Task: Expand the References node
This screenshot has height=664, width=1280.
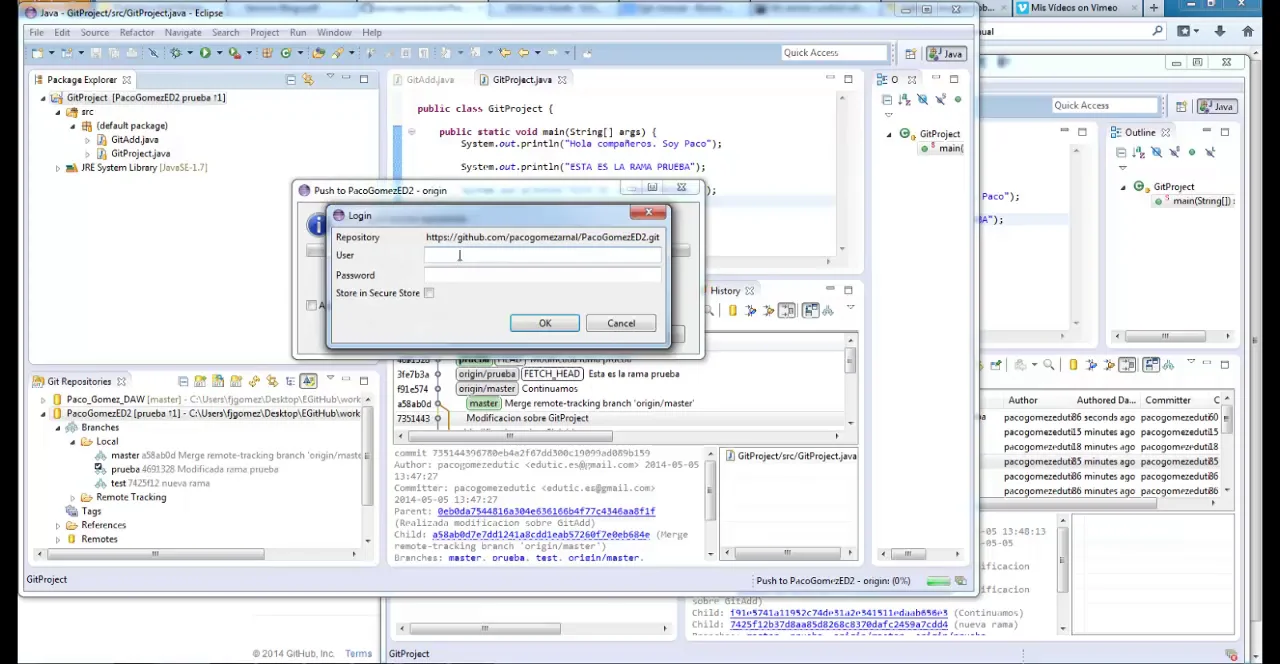Action: tap(58, 525)
